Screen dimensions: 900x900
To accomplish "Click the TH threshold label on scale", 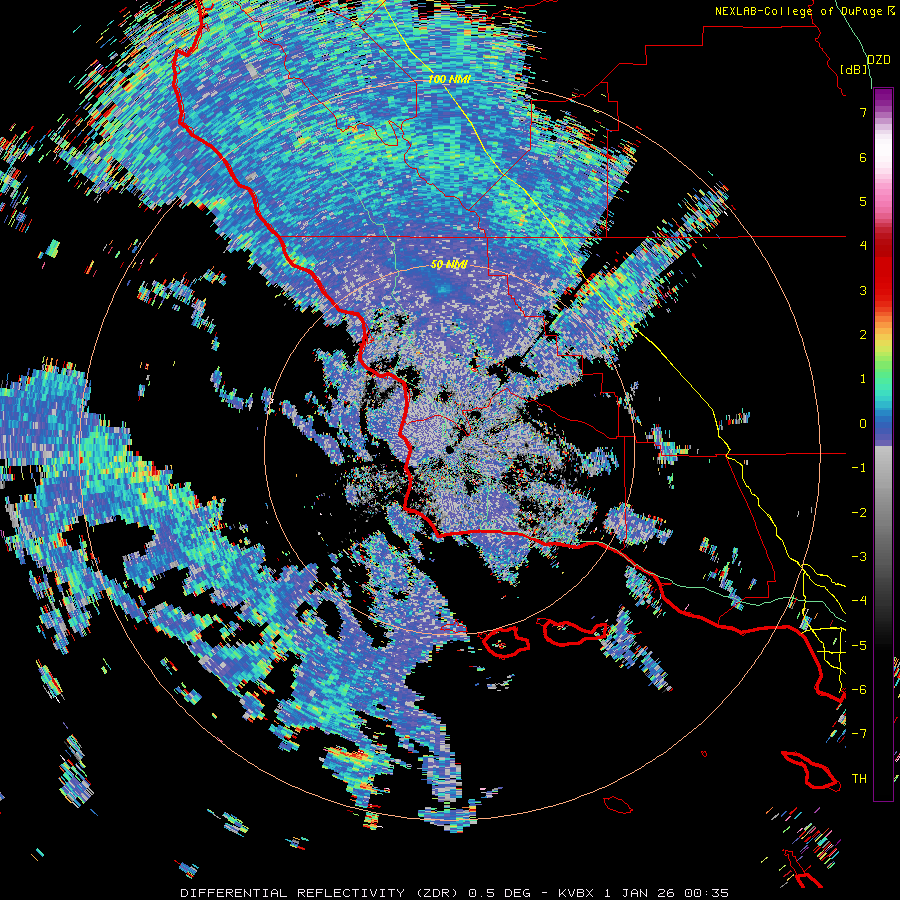I will pyautogui.click(x=859, y=779).
